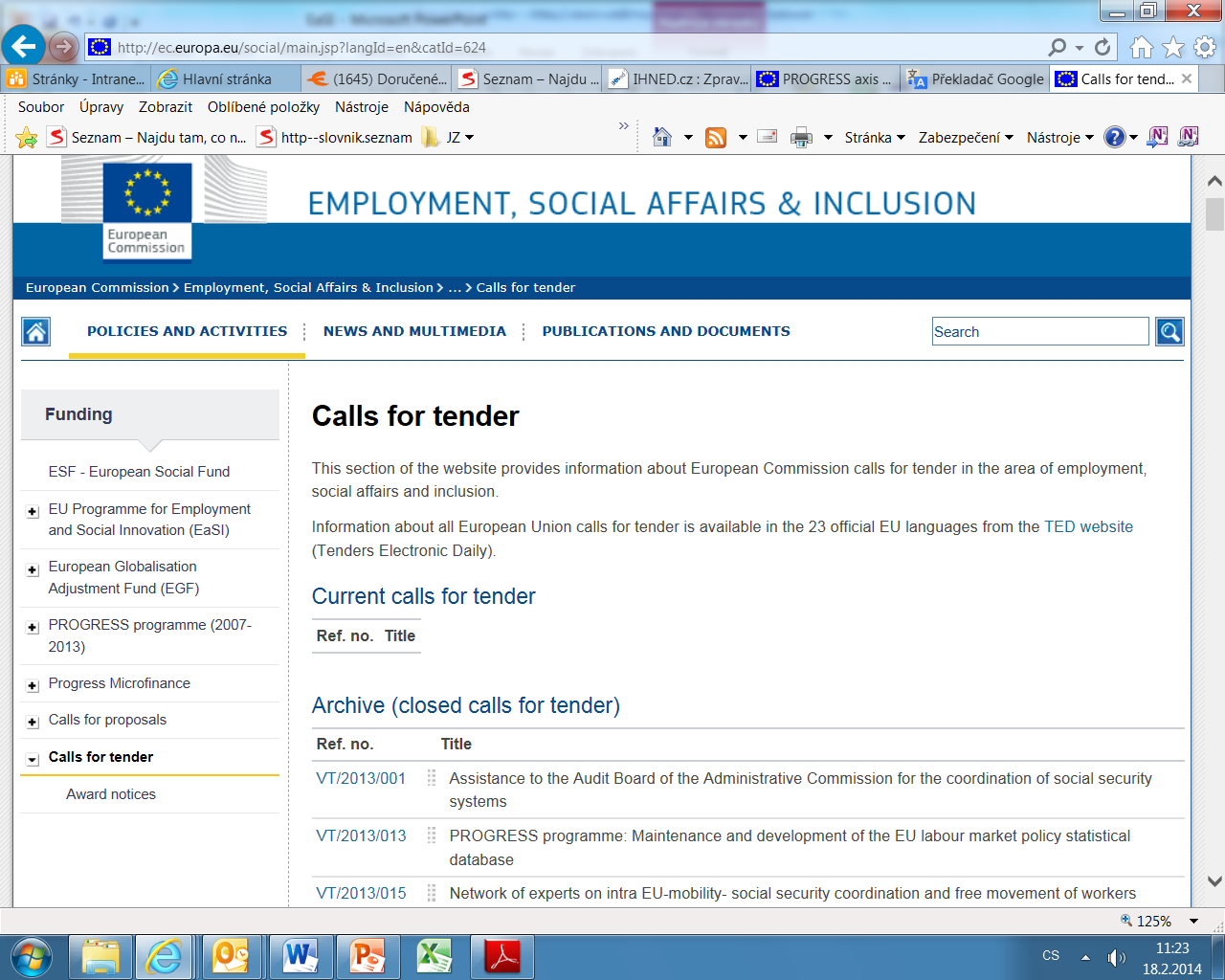The height and width of the screenshot is (980, 1225).
Task: Expand the Calls for proposals item
Action: 33,723
